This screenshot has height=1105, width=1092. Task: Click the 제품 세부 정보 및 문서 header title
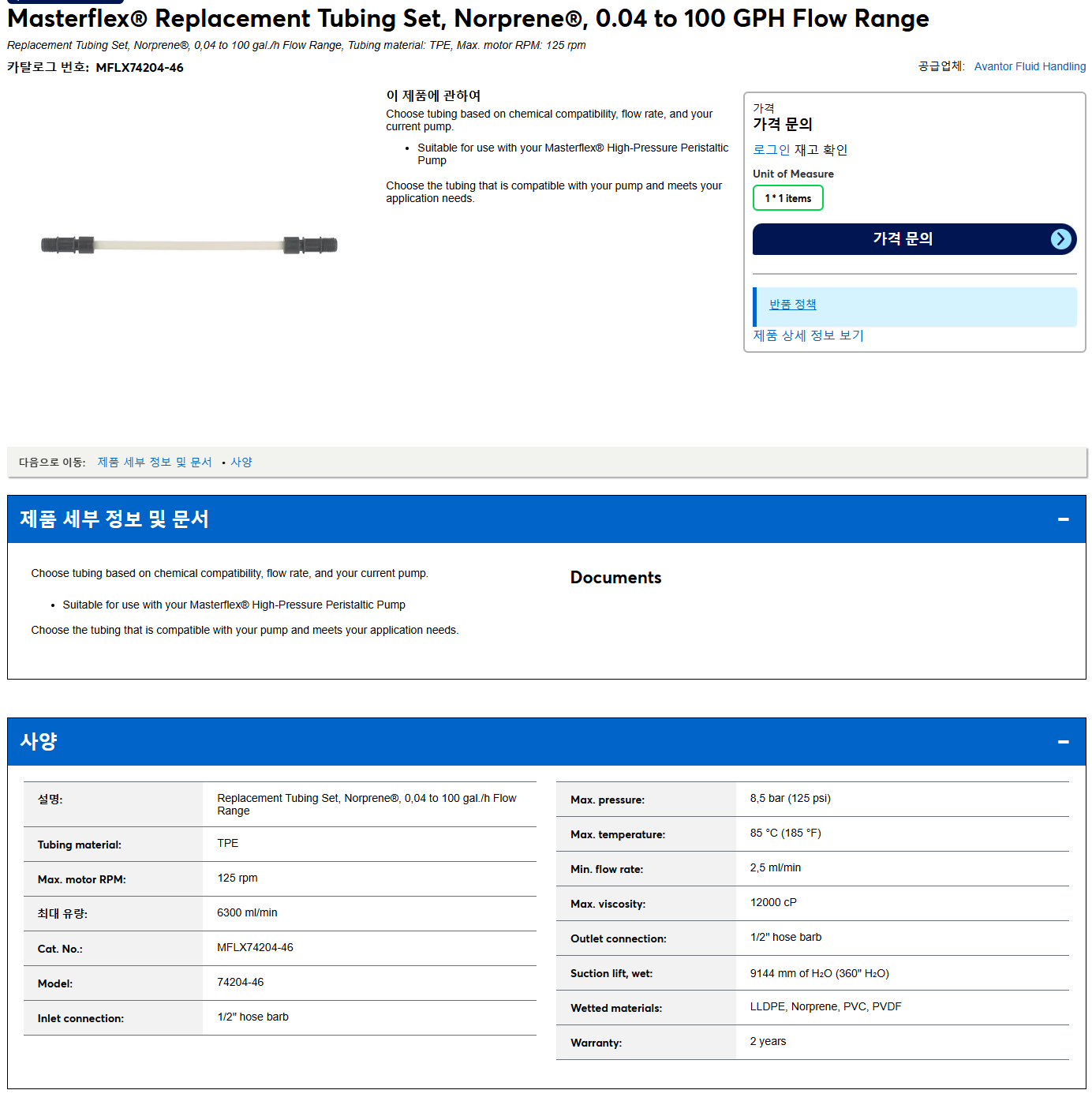(114, 519)
